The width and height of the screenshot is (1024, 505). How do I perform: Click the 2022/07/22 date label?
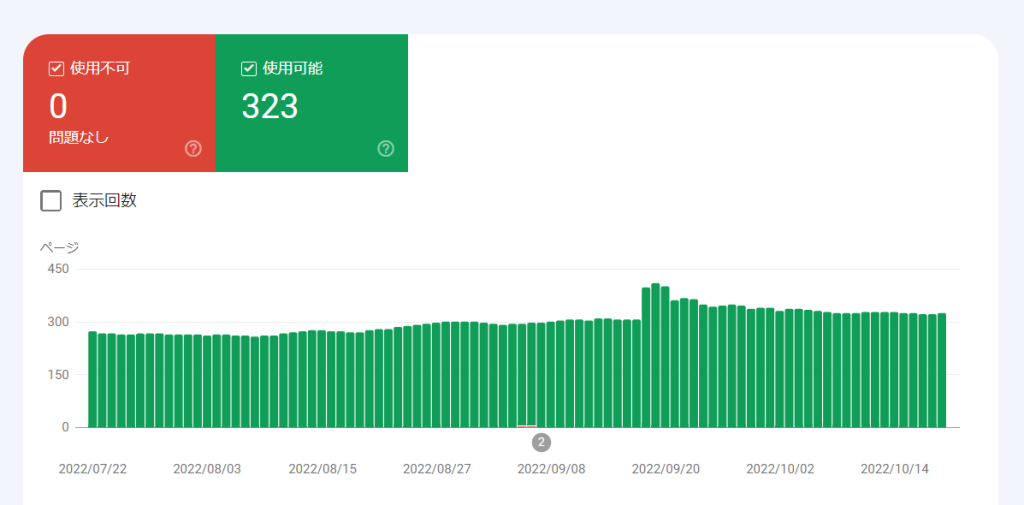coord(93,468)
